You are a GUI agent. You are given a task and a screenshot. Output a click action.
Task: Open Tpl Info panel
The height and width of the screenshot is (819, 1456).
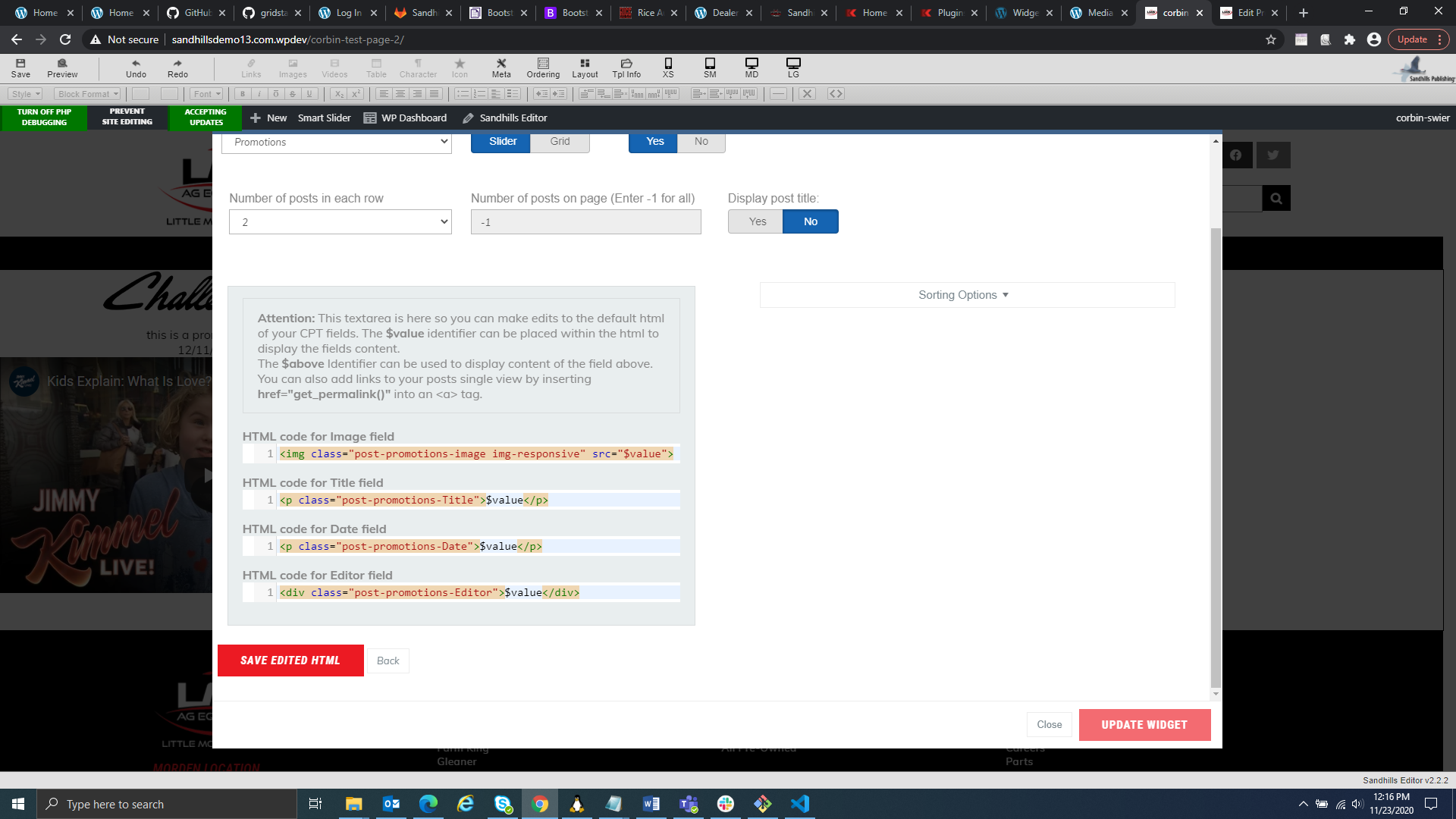[x=626, y=67]
